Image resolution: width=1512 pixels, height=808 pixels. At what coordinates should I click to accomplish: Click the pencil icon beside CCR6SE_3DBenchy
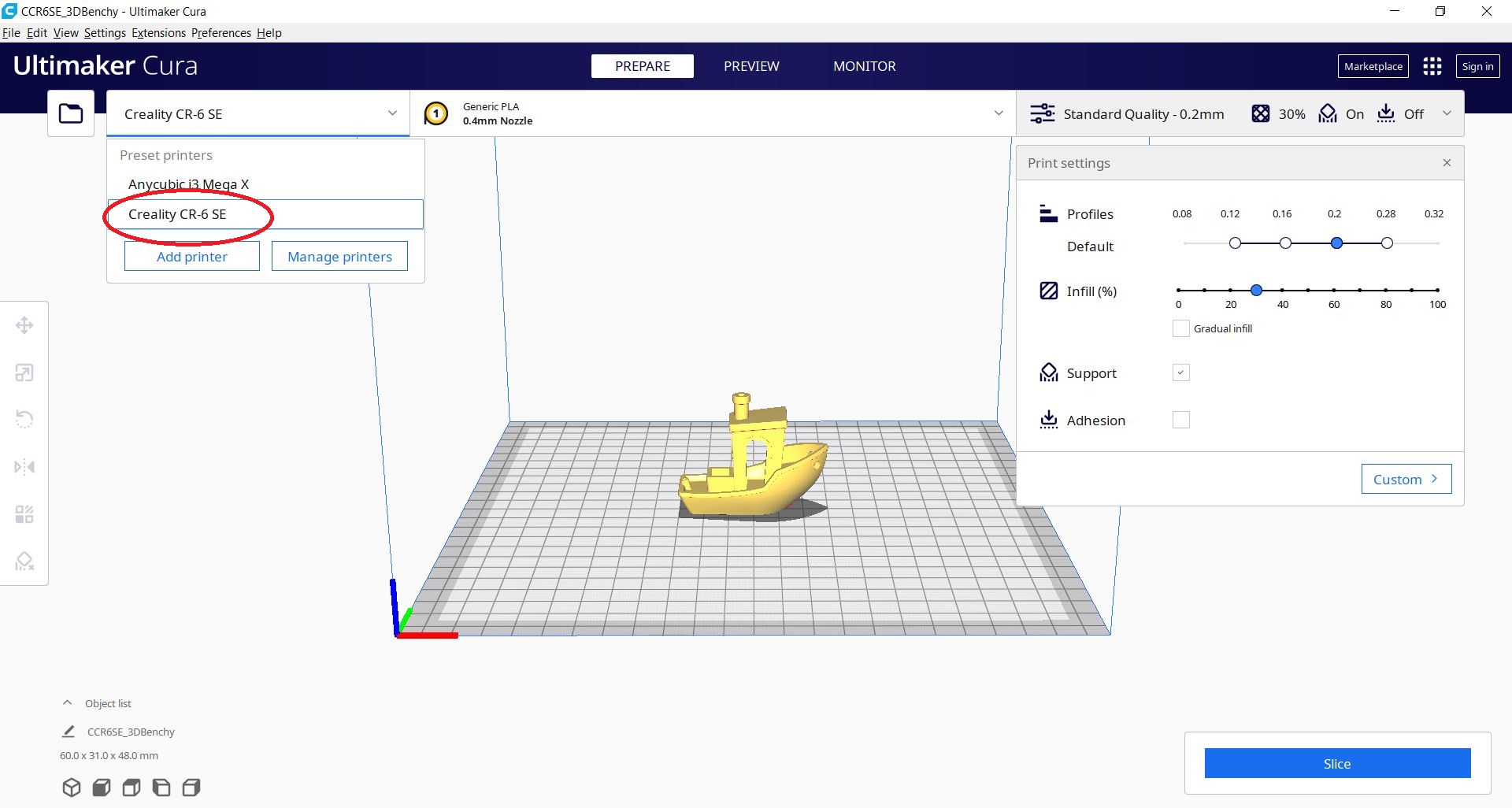tap(69, 732)
